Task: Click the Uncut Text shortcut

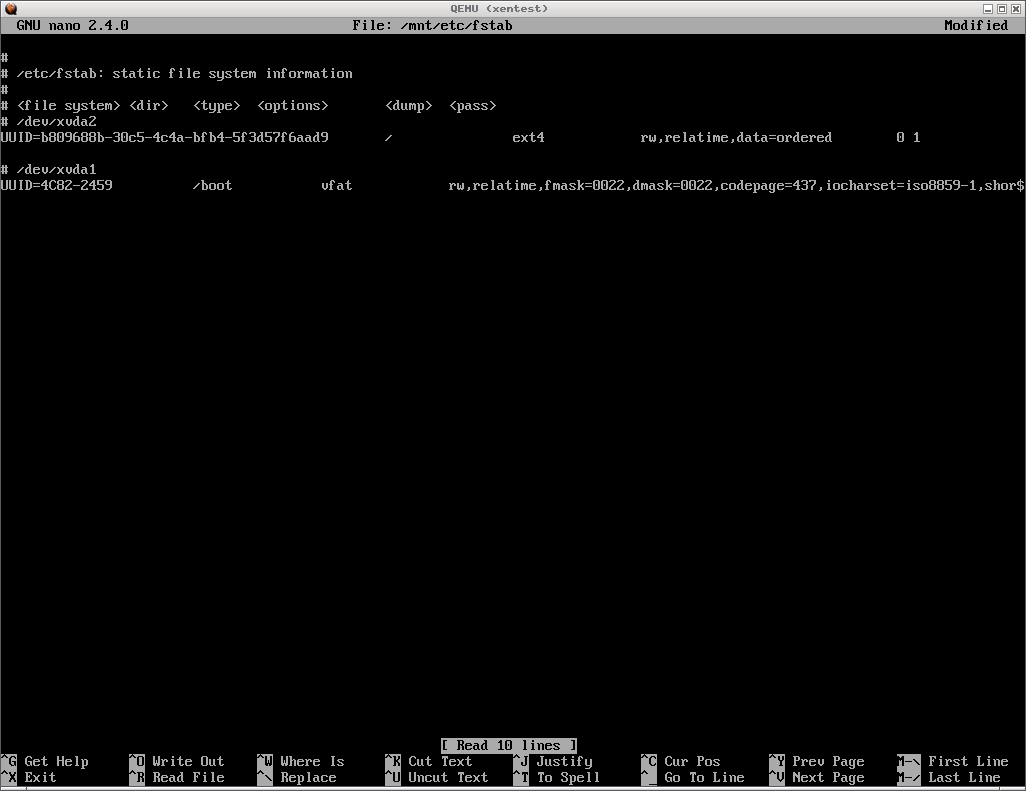Action: click(448, 777)
